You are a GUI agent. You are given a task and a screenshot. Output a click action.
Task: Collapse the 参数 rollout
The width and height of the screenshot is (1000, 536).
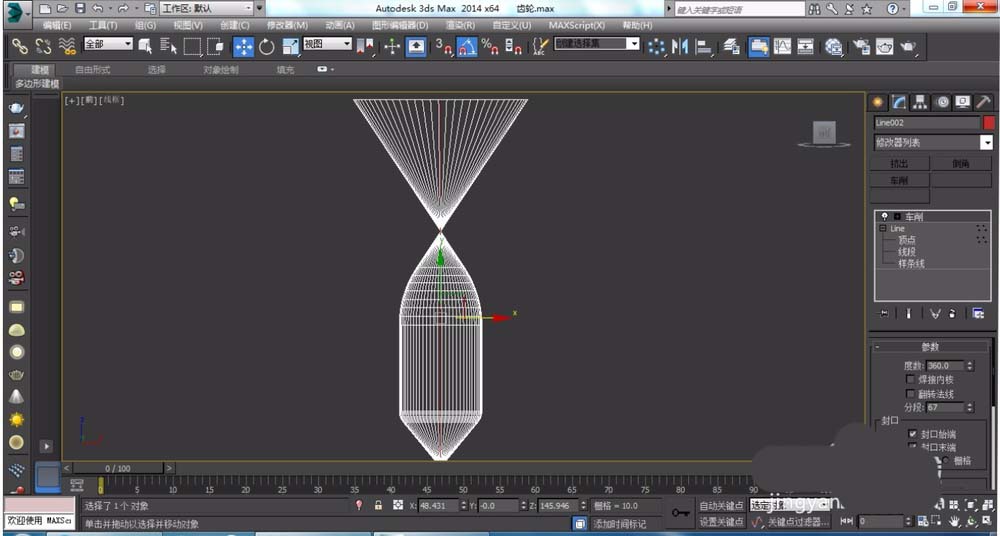point(930,346)
